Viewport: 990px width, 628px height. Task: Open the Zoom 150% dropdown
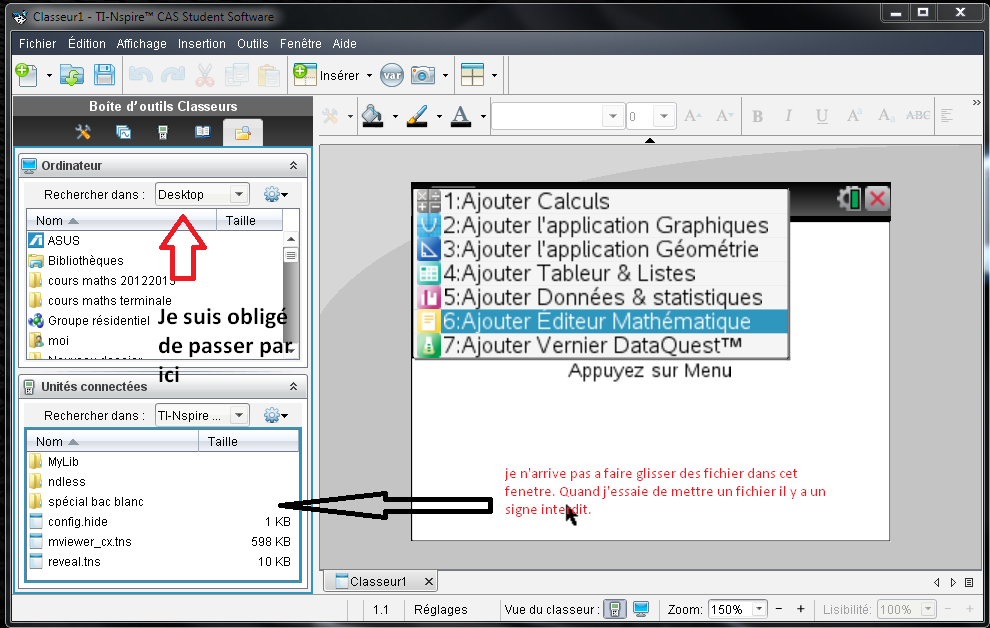pos(759,609)
